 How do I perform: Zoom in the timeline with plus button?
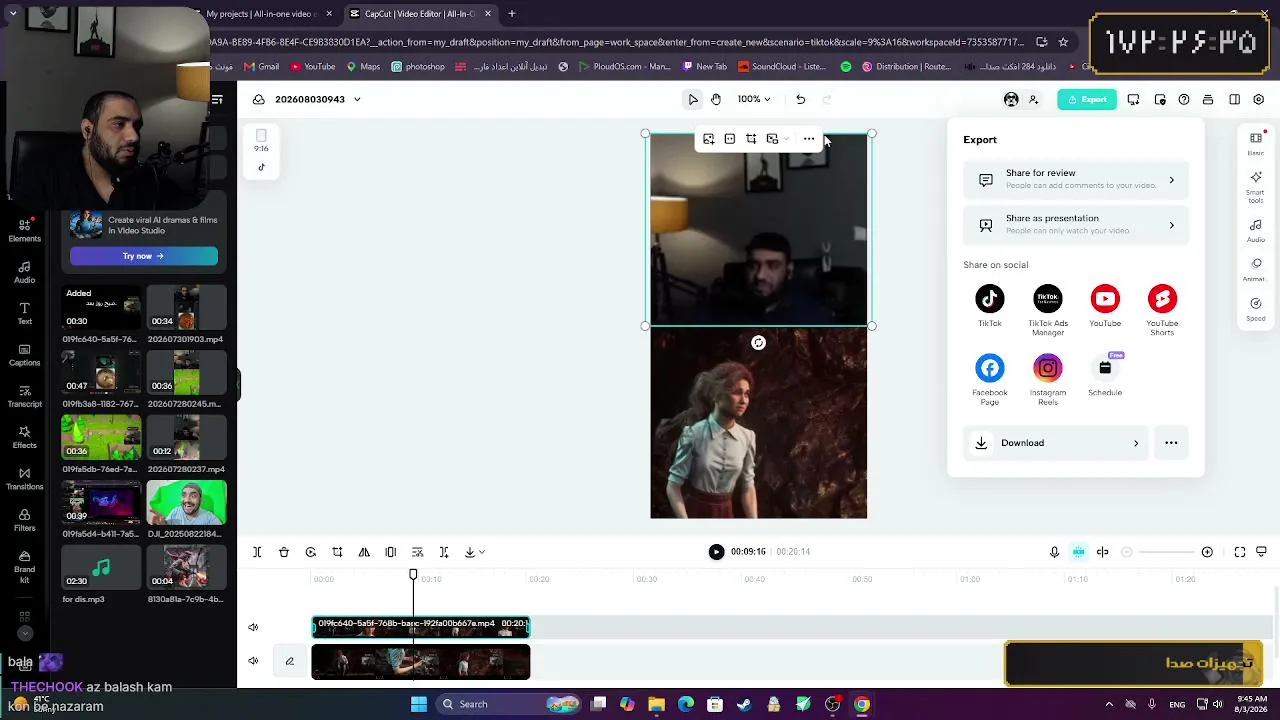(1207, 552)
